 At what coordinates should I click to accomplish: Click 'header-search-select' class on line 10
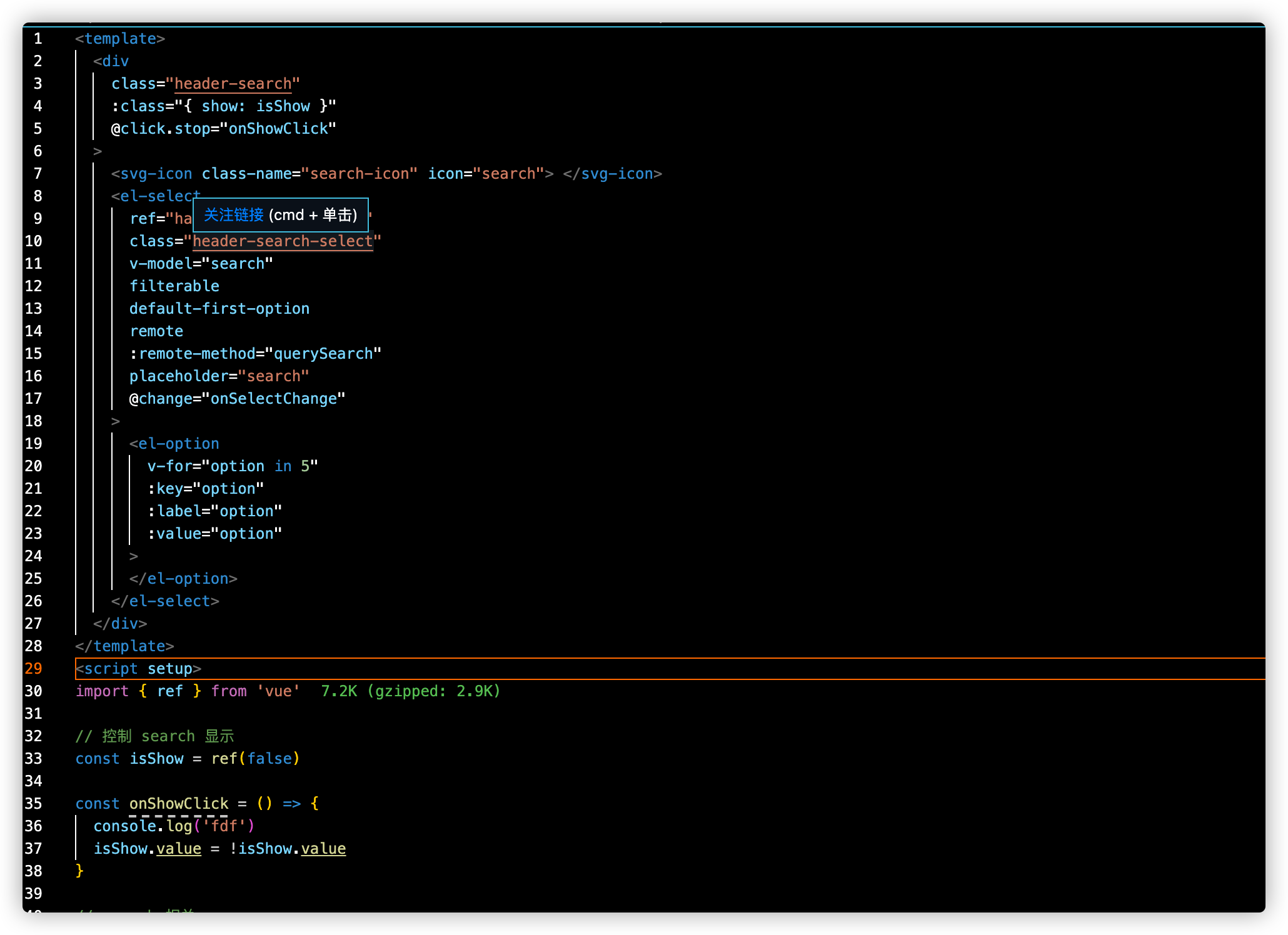[x=282, y=241]
